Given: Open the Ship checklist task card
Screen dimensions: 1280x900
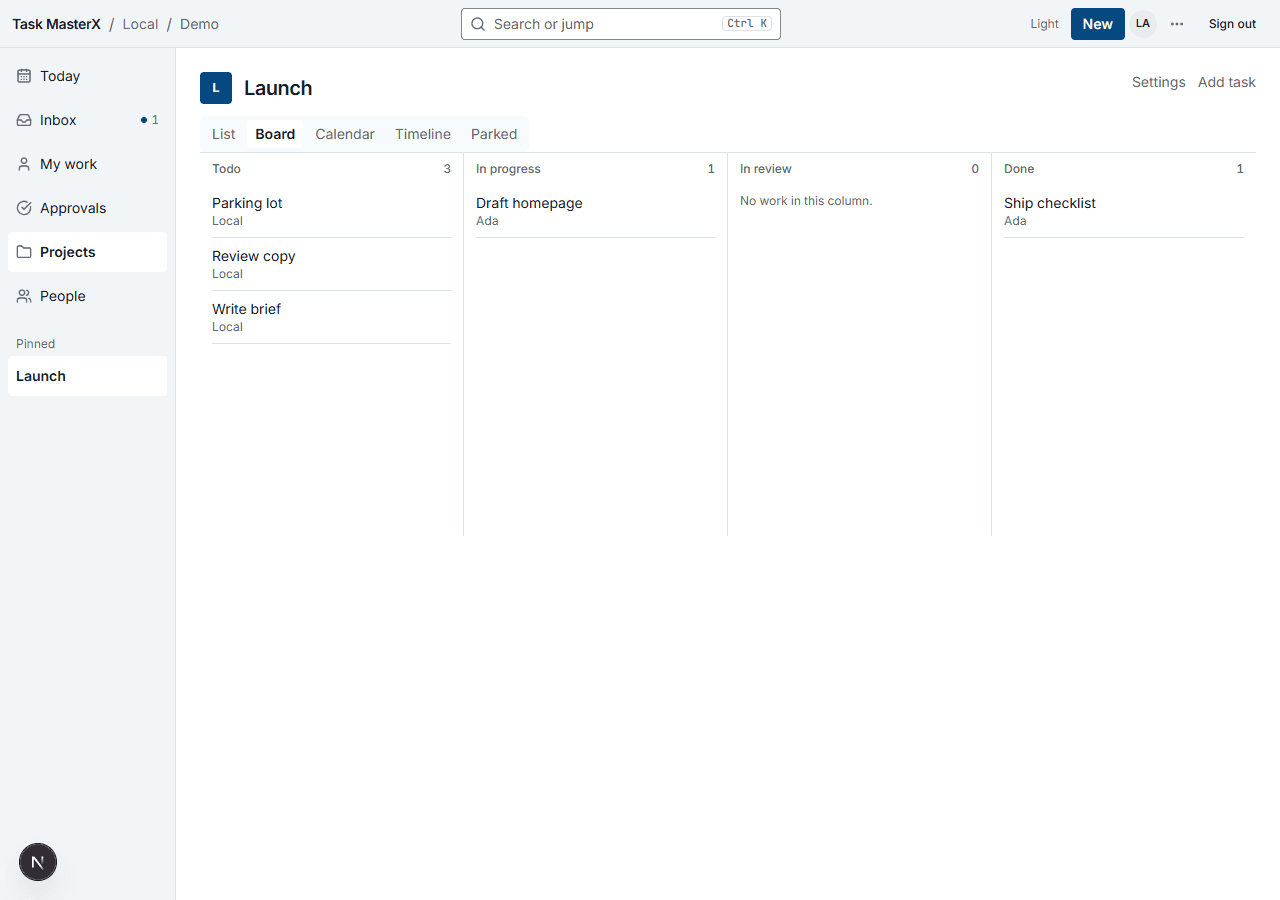Looking at the screenshot, I should [1123, 211].
